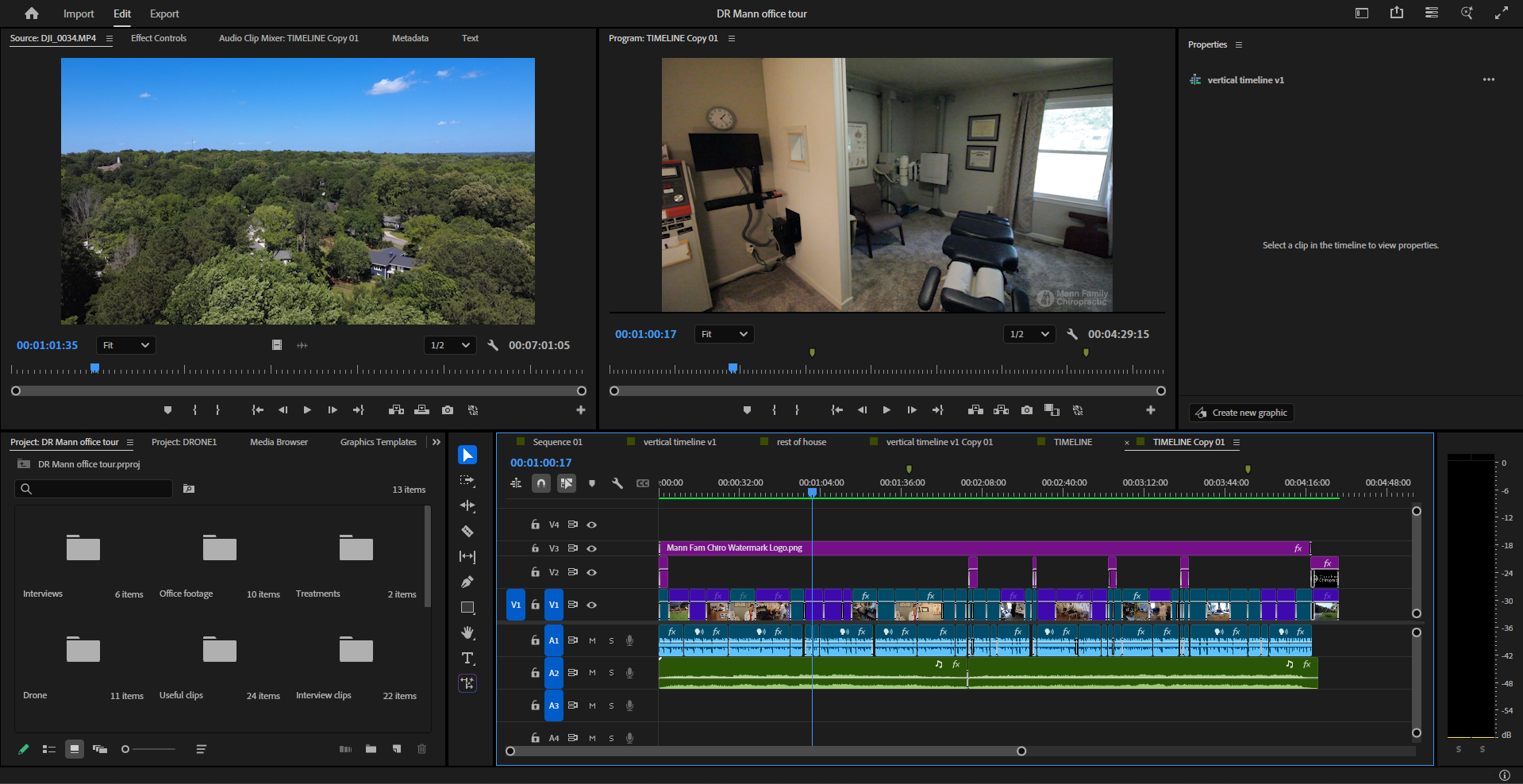Click the Project panel search field

(94, 489)
